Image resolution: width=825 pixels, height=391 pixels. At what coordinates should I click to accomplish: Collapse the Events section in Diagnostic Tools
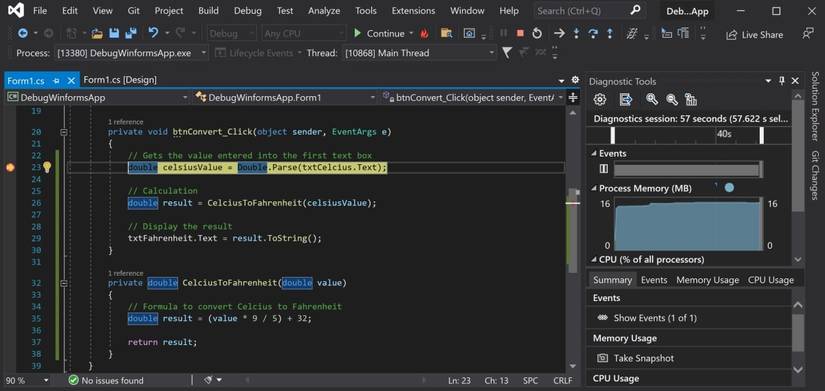click(x=594, y=154)
